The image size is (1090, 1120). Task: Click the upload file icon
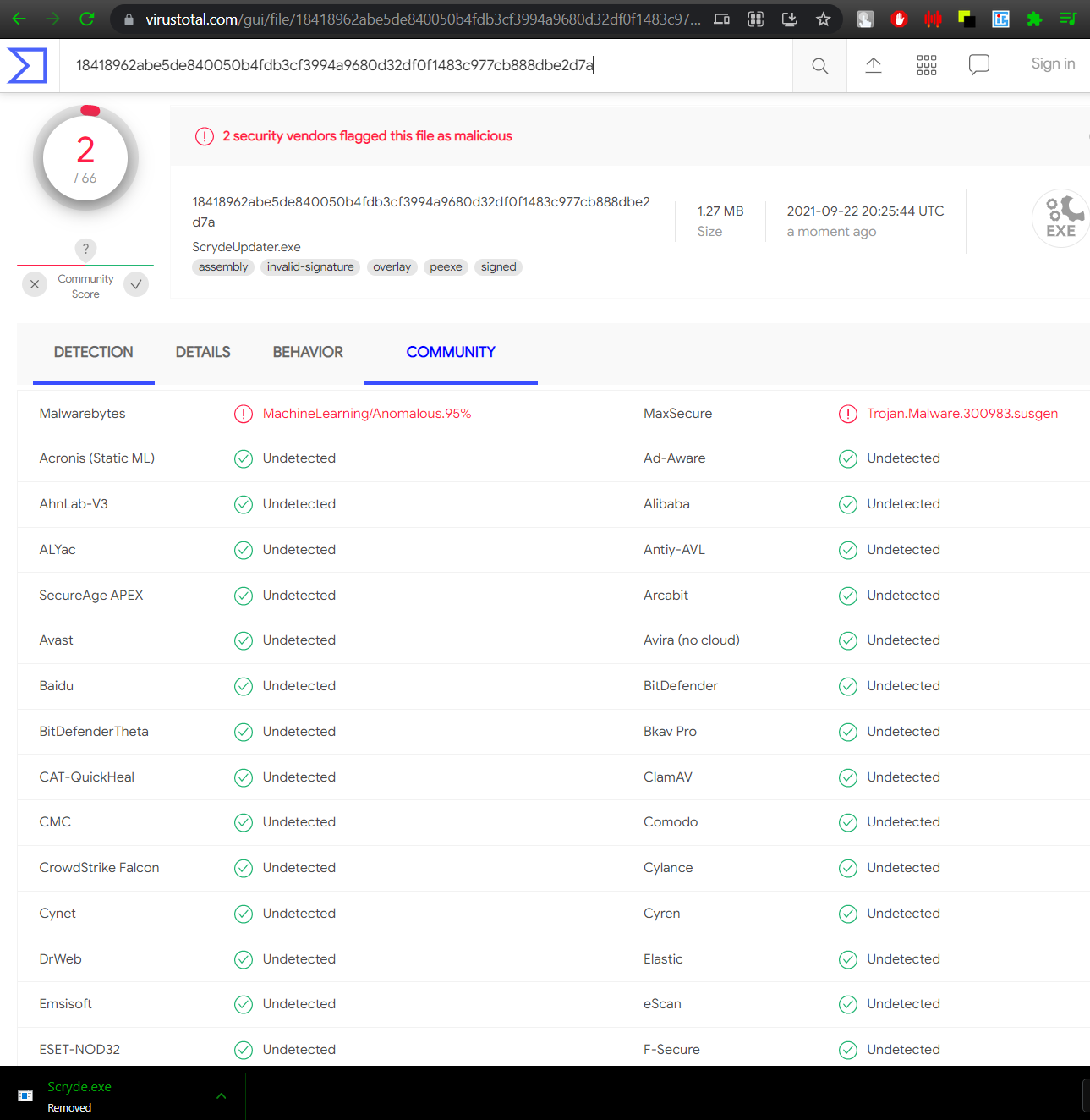(x=874, y=65)
